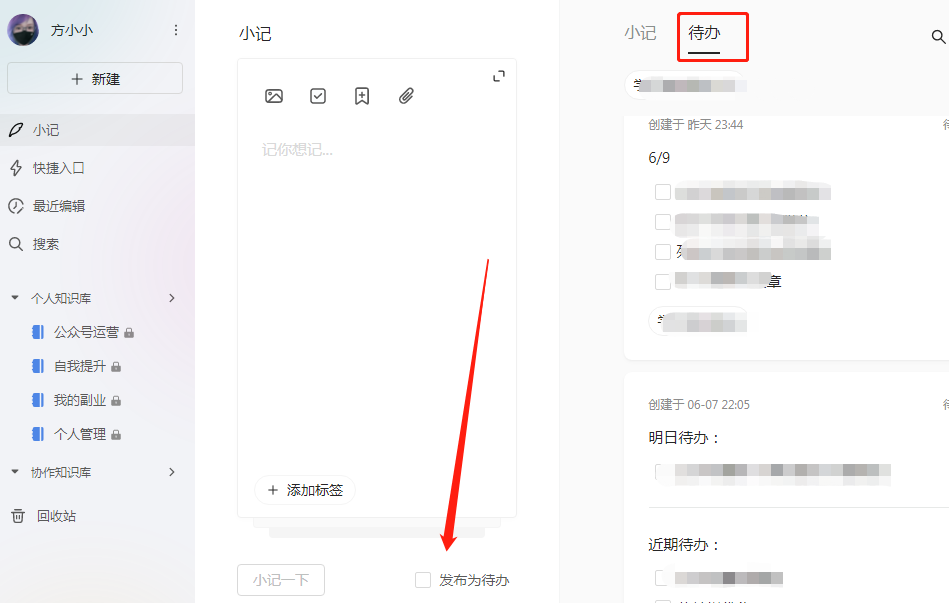Open the three-dot menu beside 方小小
The width and height of the screenshot is (949, 603).
tap(176, 30)
